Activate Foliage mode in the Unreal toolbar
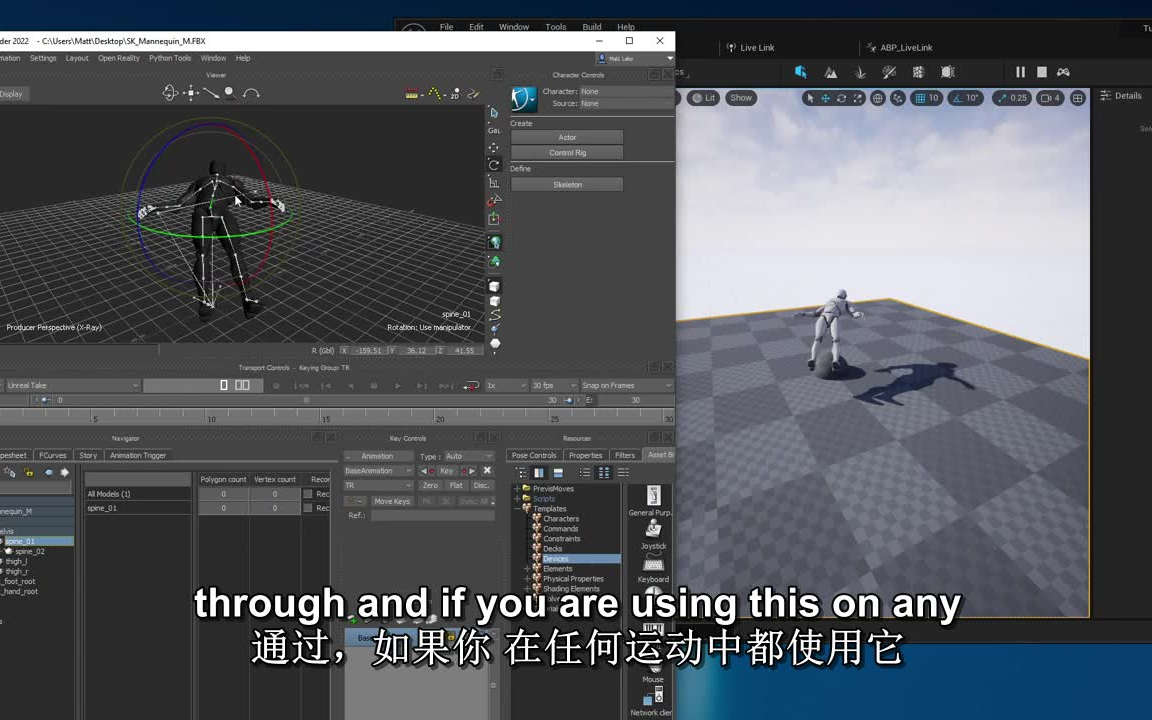Screen dimensions: 1152x720 click(x=861, y=72)
